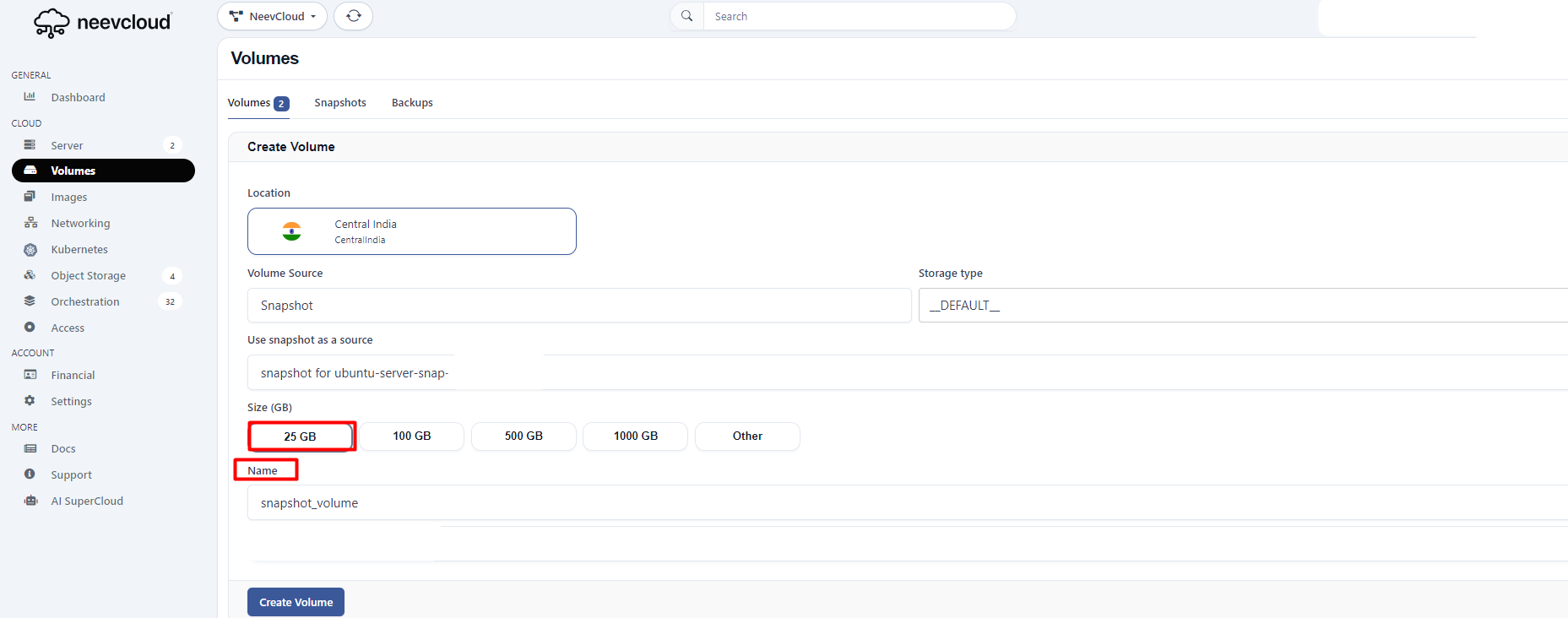Open the NeevCloud project dropdown
The image size is (1568, 618).
click(x=272, y=16)
